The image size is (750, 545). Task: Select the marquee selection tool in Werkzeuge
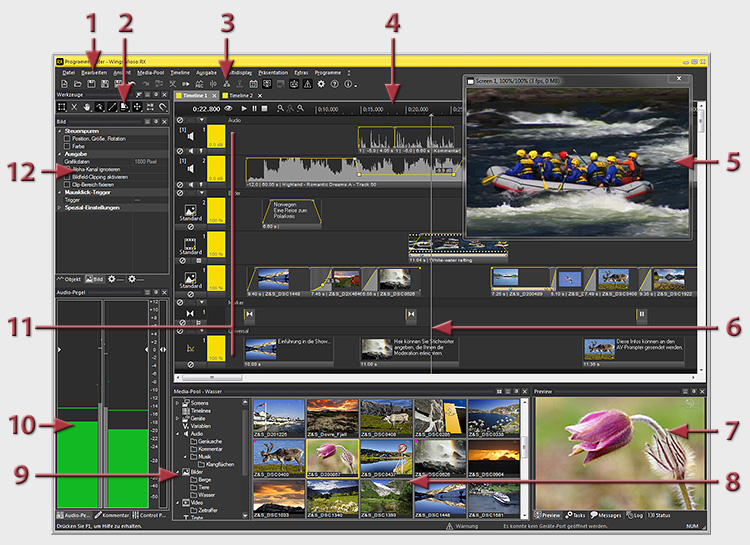pyautogui.click(x=61, y=106)
